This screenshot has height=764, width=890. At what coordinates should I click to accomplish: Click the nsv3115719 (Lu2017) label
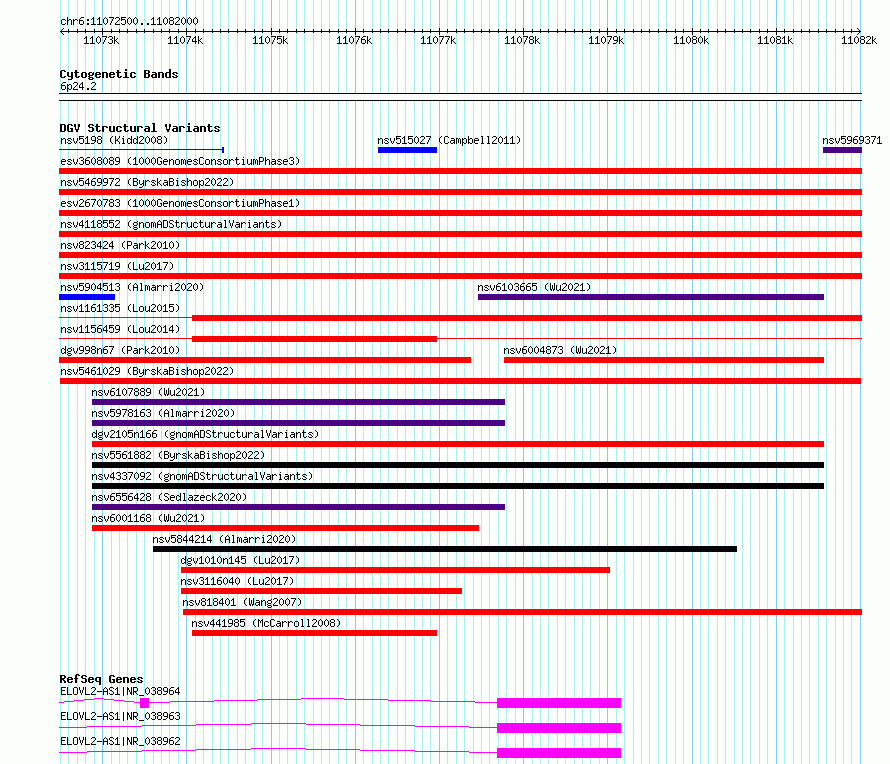(117, 266)
